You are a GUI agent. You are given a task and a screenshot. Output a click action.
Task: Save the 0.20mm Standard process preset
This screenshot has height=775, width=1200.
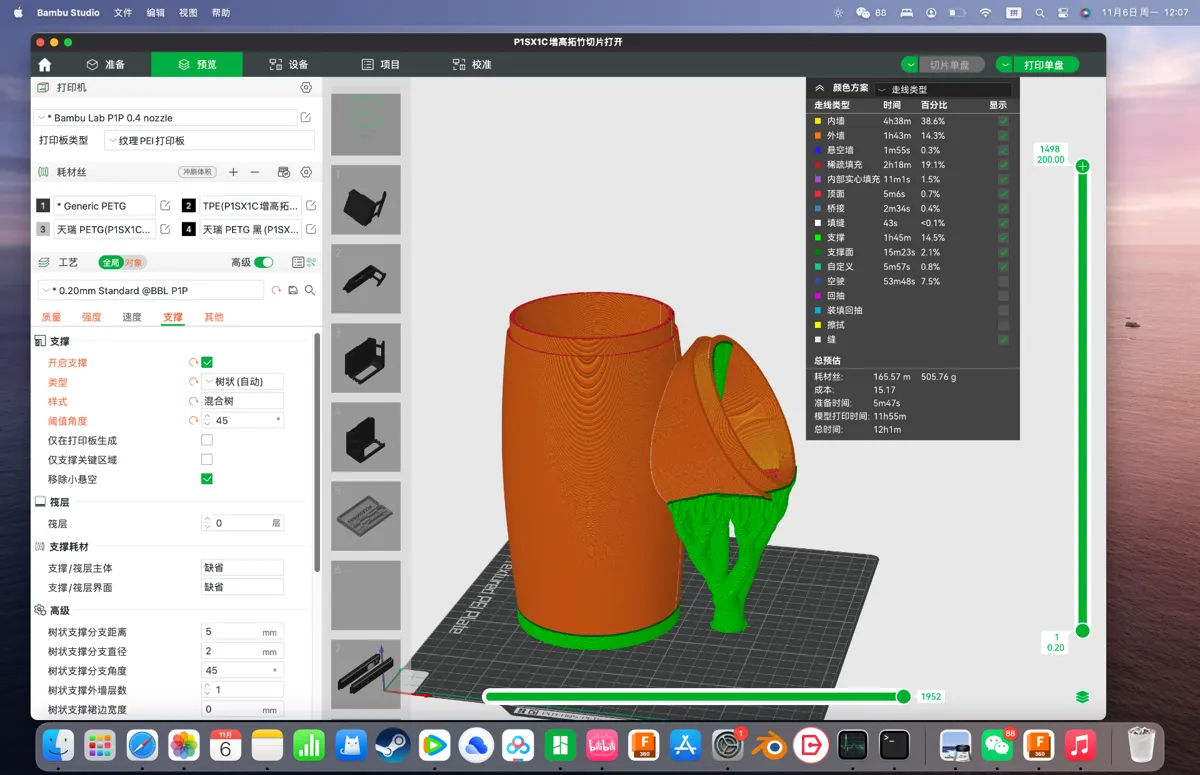[293, 290]
